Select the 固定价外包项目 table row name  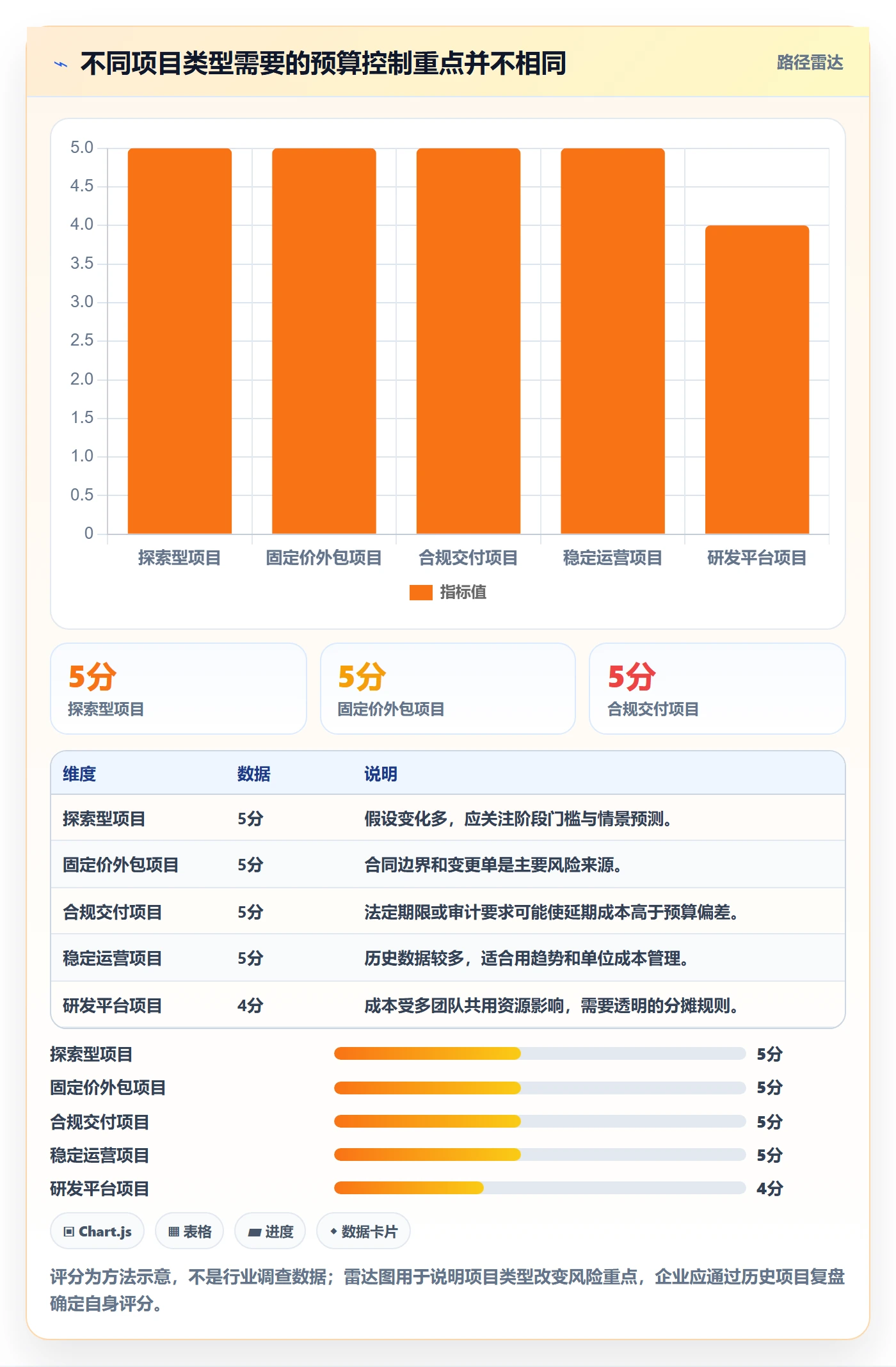(x=121, y=865)
